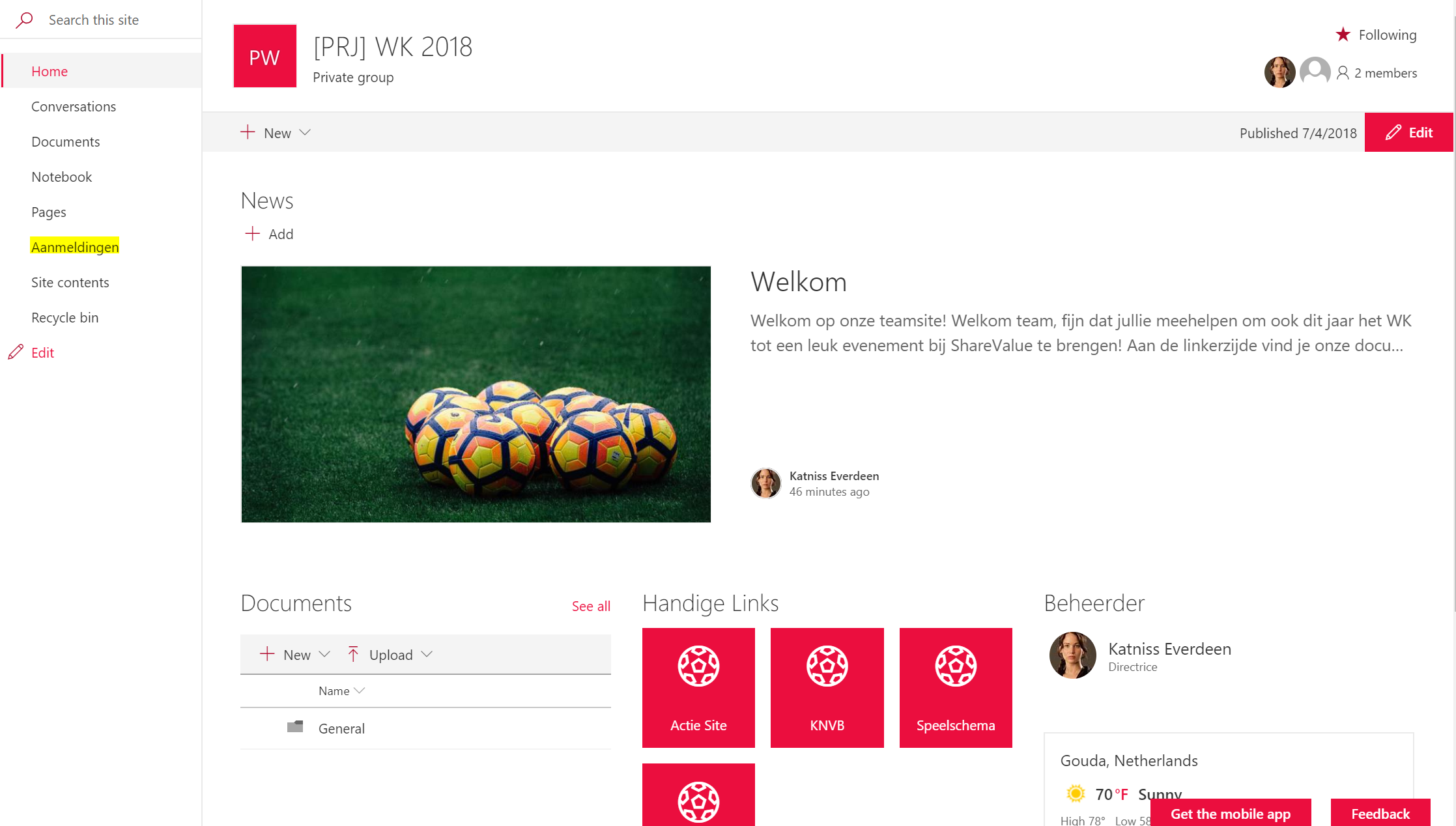Open the 2 members list
This screenshot has height=826, width=1456.
[1376, 73]
